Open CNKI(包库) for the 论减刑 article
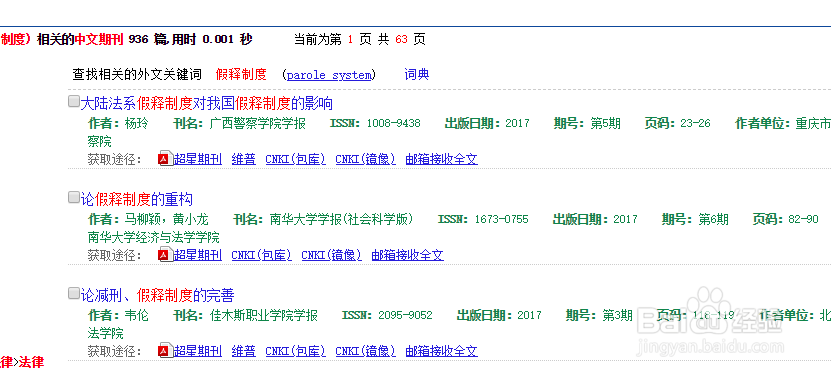Image resolution: width=831 pixels, height=376 pixels. [296, 351]
